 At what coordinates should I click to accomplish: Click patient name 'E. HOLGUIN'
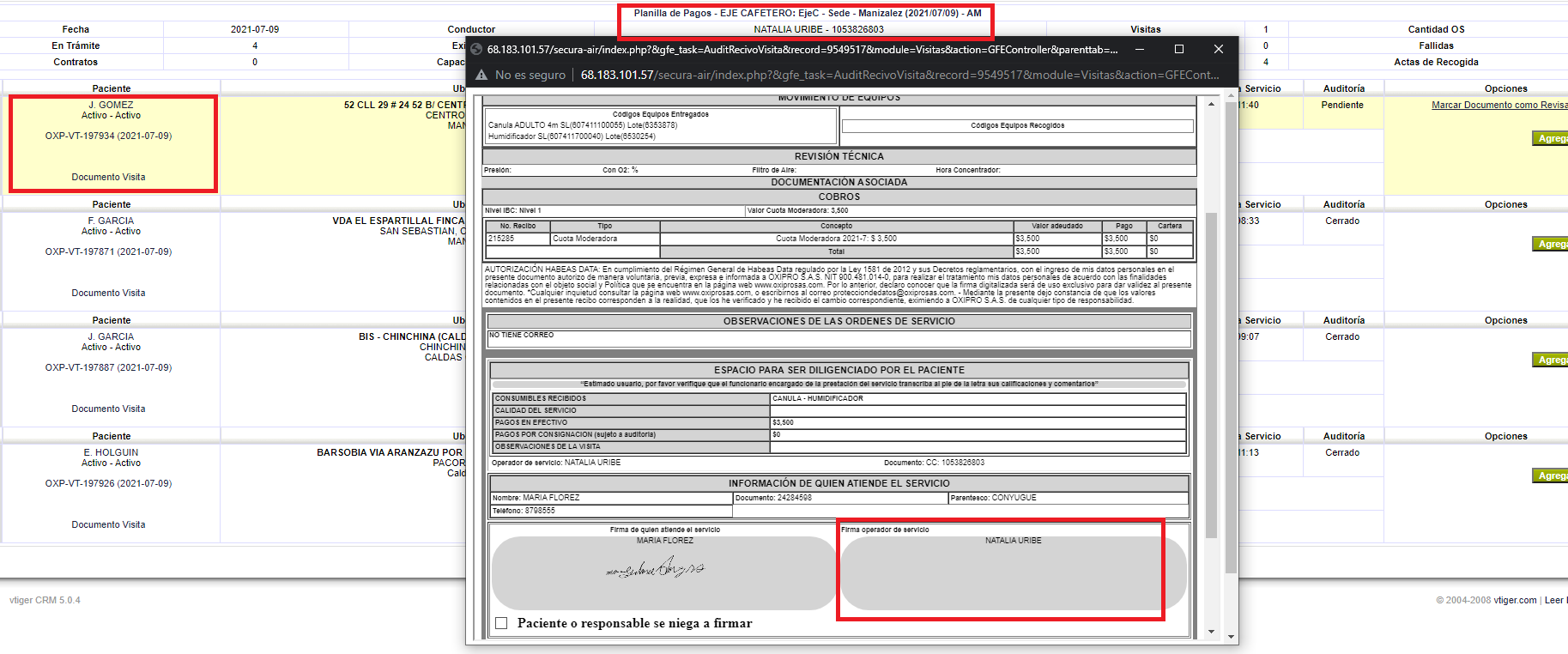pos(111,452)
